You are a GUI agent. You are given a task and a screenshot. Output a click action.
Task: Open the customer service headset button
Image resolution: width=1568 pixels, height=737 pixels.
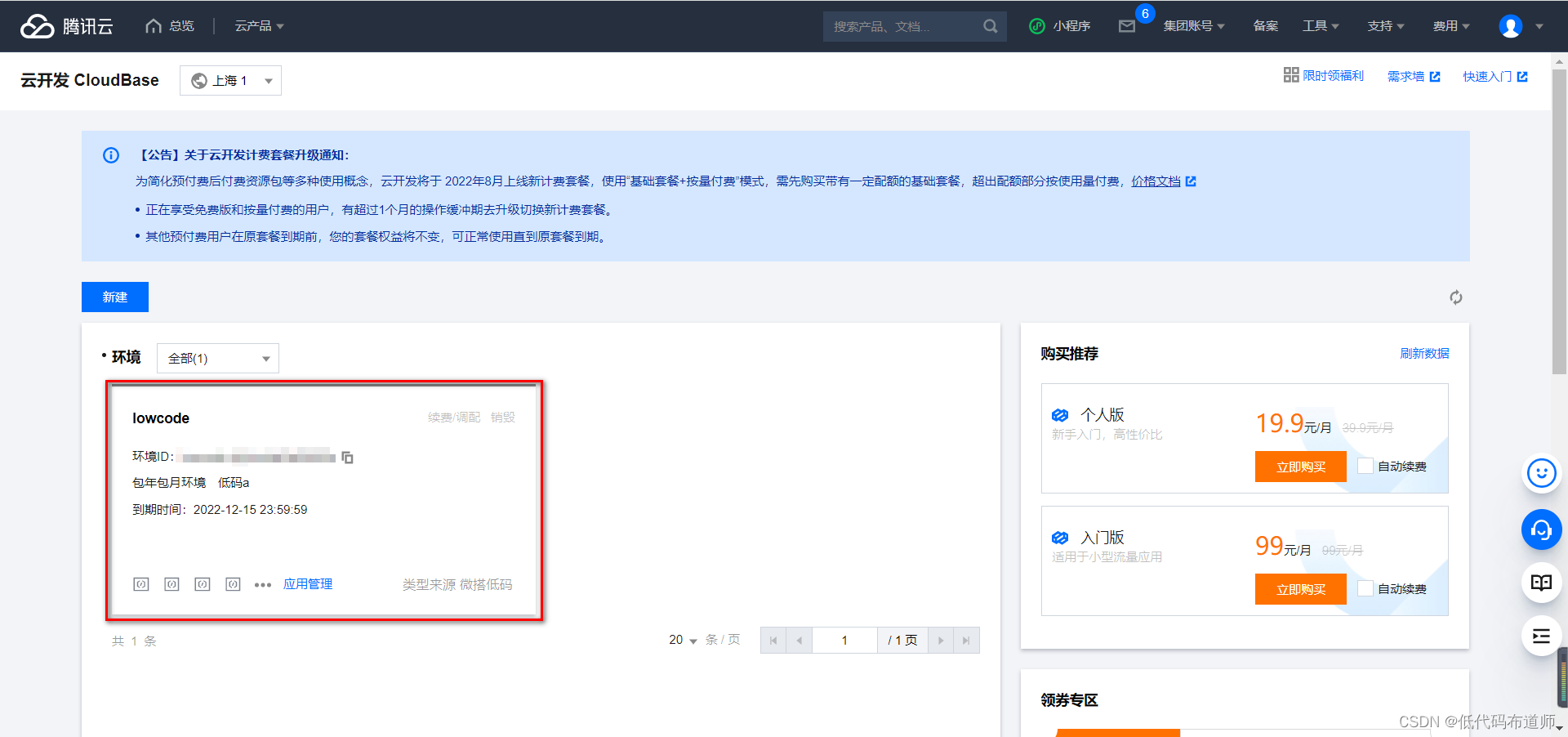click(x=1541, y=530)
